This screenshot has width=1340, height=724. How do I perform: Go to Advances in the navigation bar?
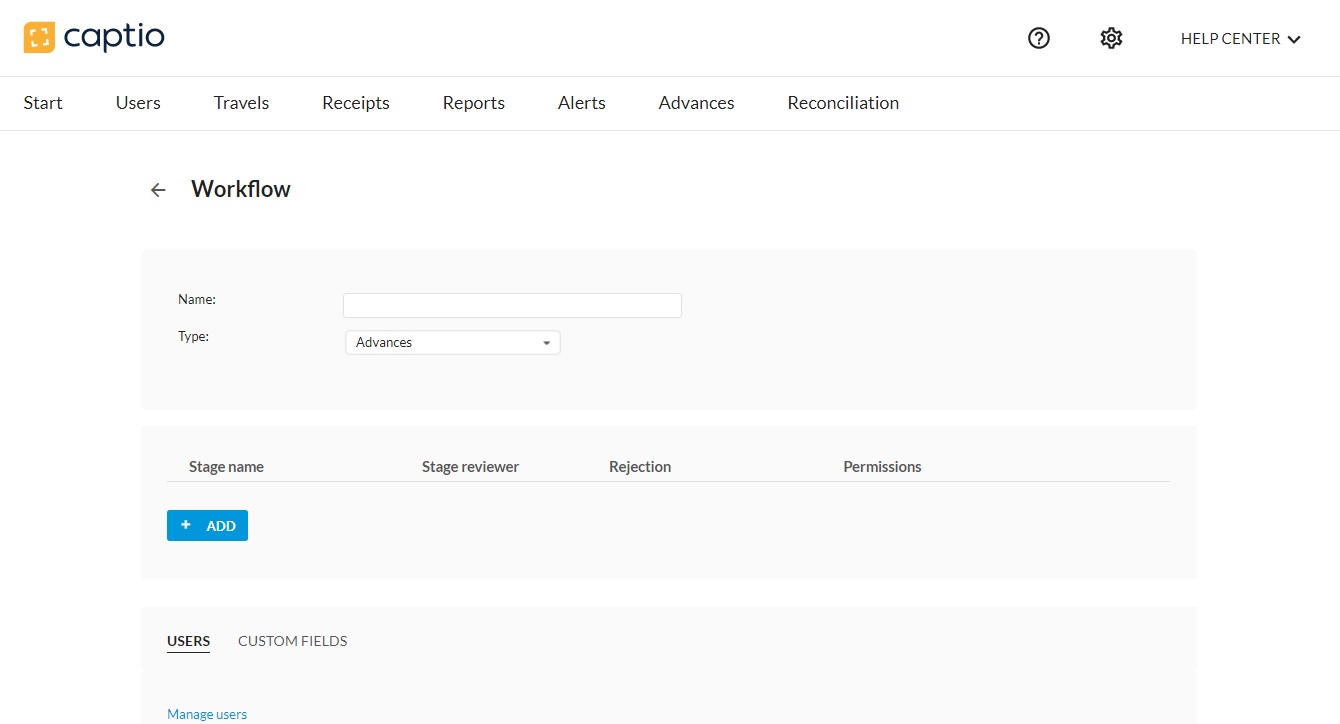pos(696,103)
